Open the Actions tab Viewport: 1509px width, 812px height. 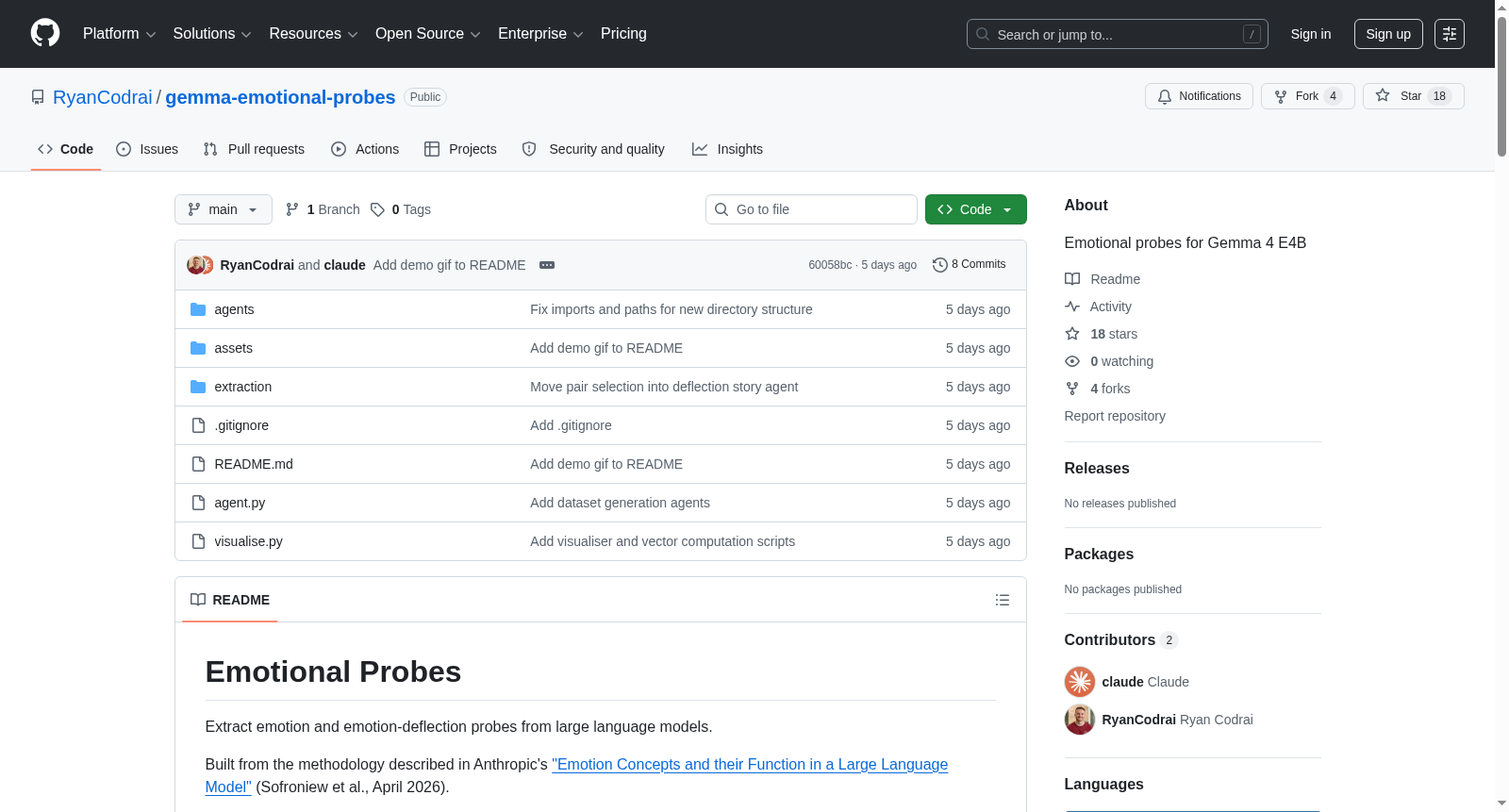pyautogui.click(x=365, y=149)
